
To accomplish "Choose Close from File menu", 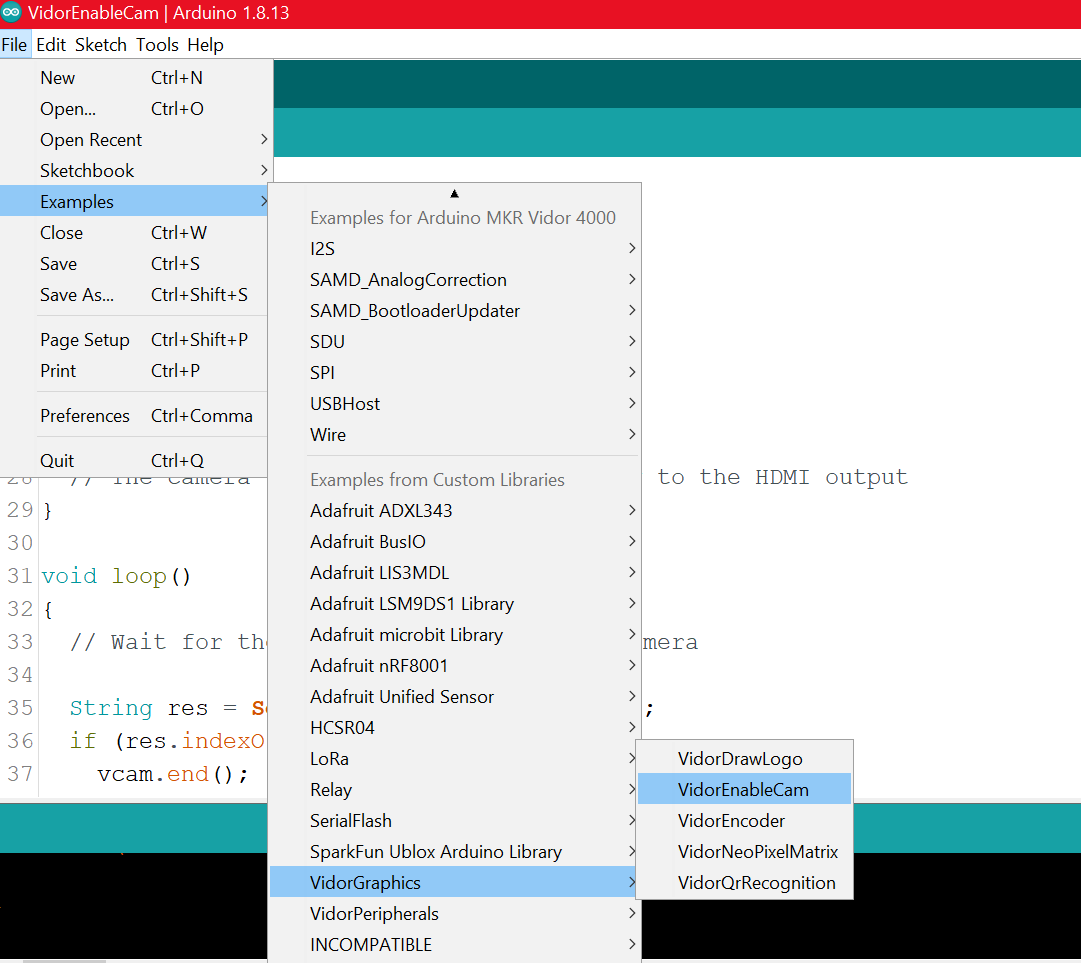I will pos(134,233).
